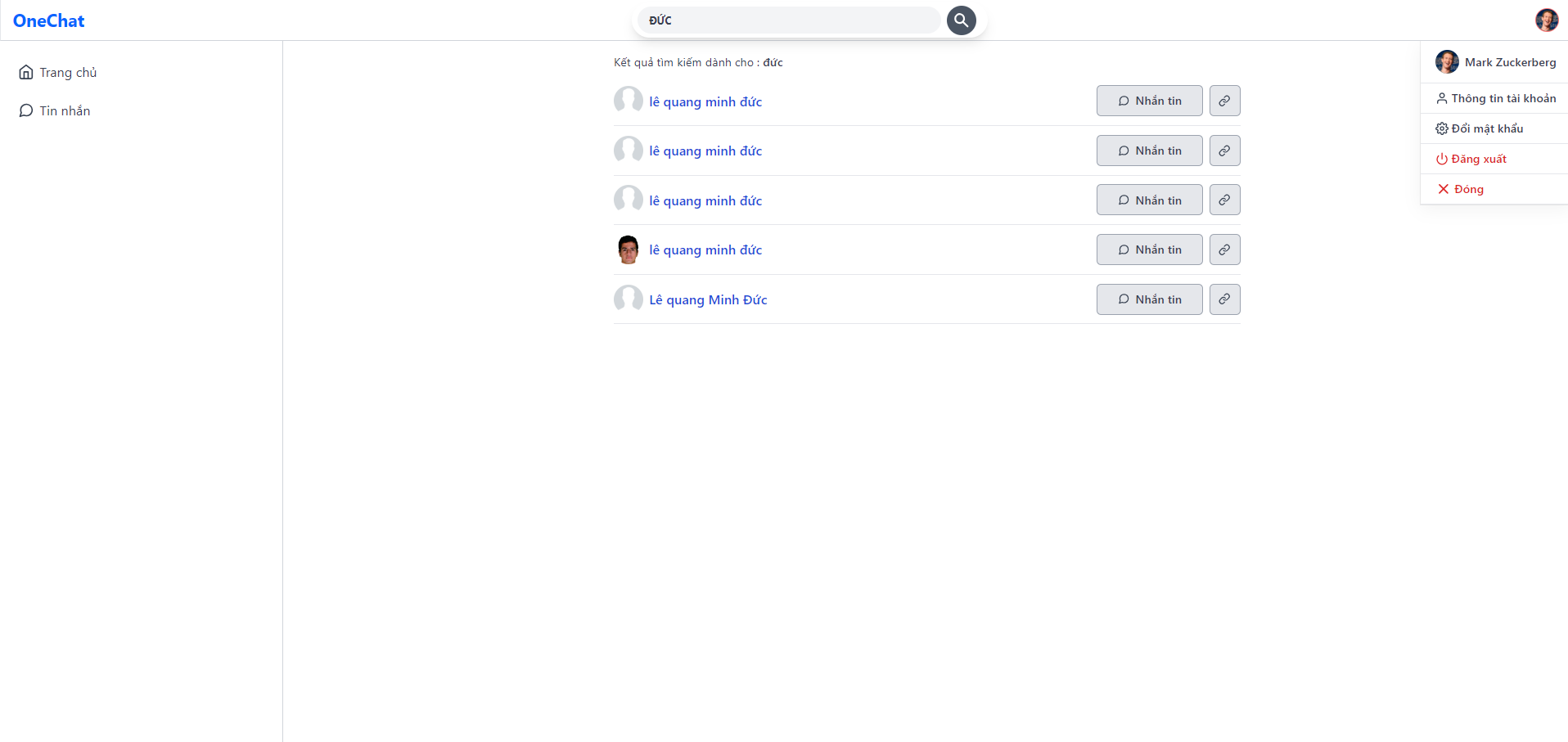The width and height of the screenshot is (1568, 742).
Task: Click link icon beside photo-avatar user
Action: pyautogui.click(x=1224, y=250)
